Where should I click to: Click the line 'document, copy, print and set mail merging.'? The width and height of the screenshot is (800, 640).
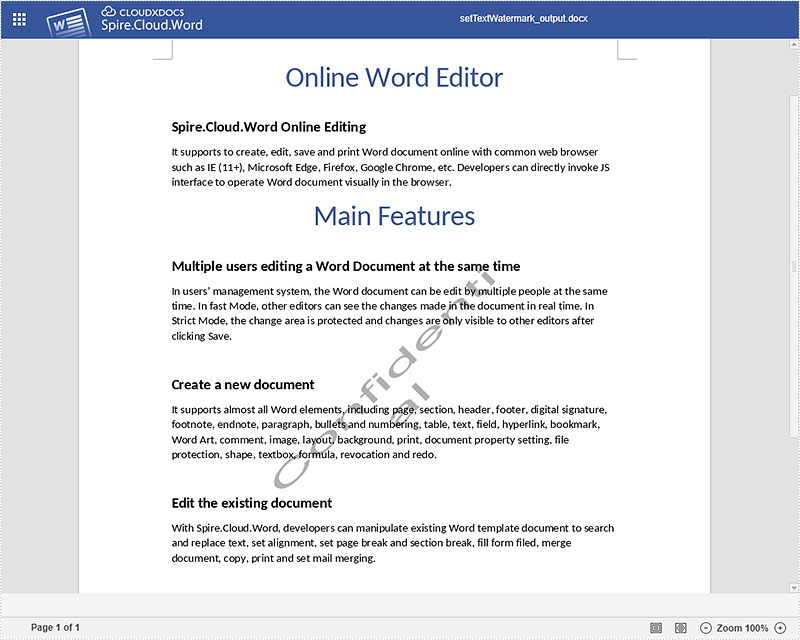tap(273, 558)
